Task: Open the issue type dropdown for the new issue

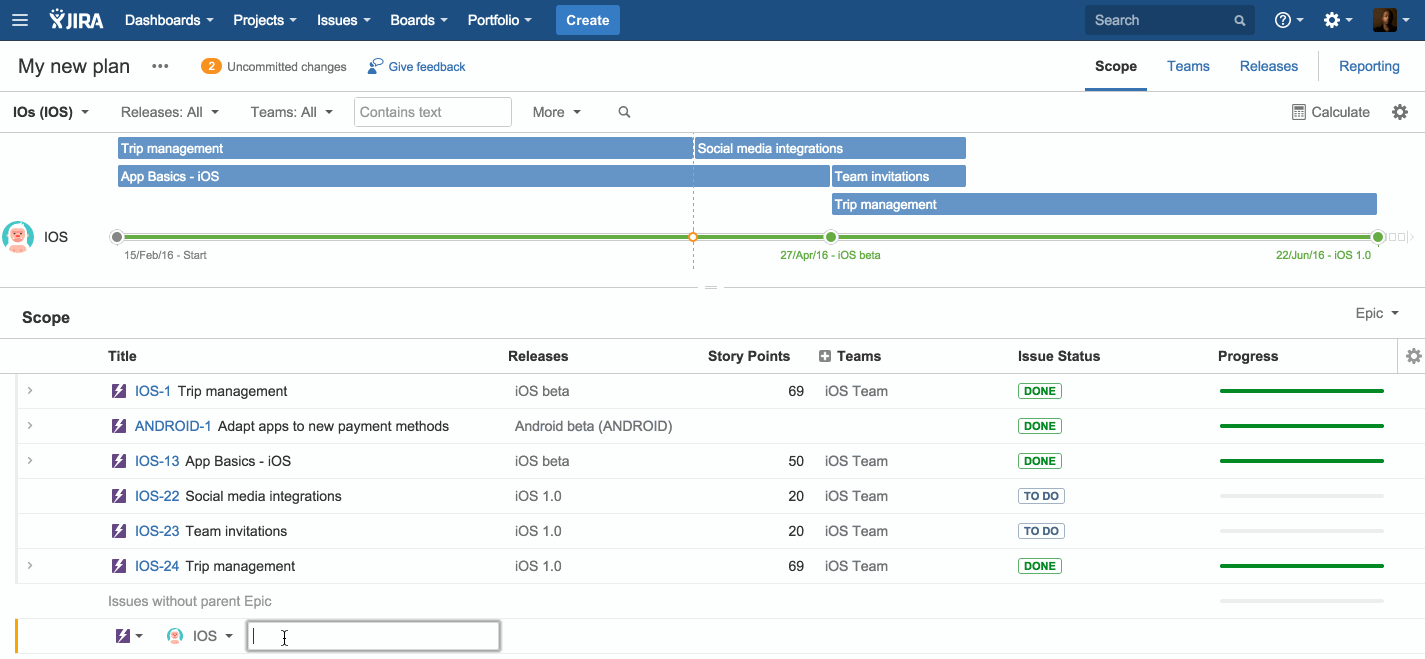Action: coord(129,636)
